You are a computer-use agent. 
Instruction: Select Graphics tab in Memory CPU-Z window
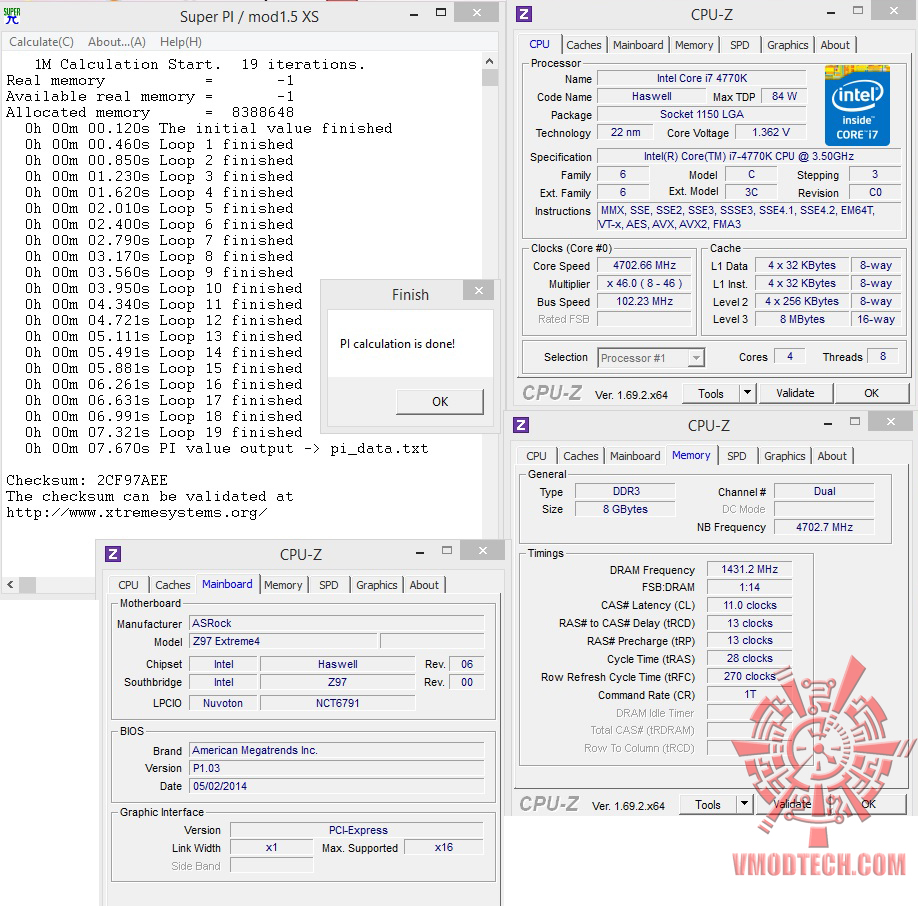pyautogui.click(x=785, y=456)
